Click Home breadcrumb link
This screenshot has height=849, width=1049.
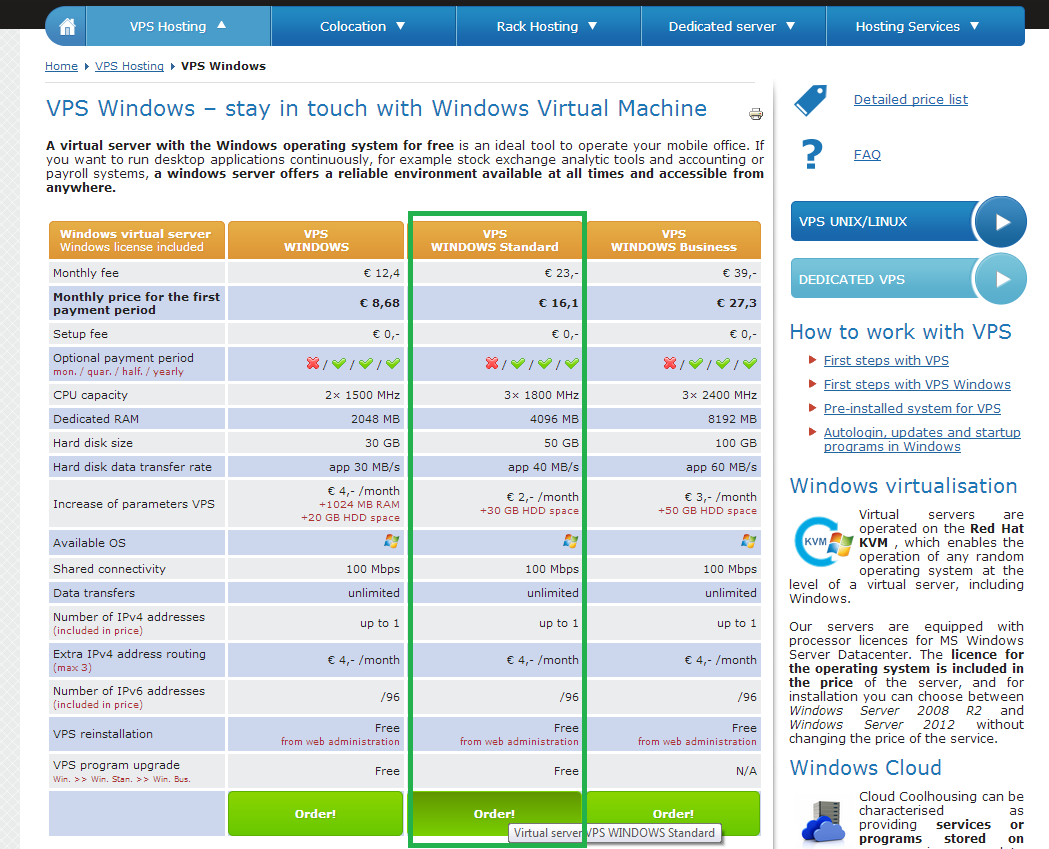click(x=61, y=66)
